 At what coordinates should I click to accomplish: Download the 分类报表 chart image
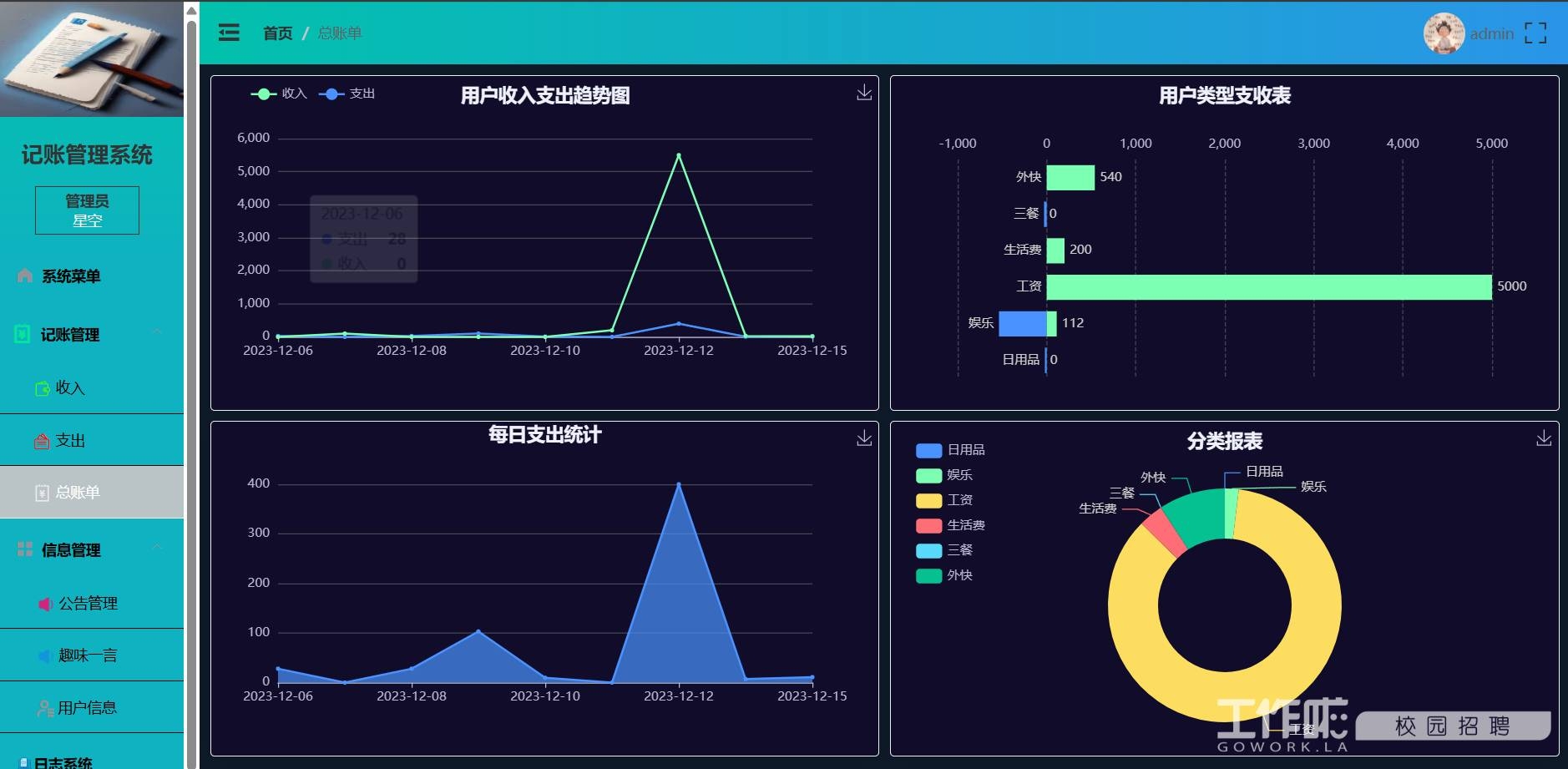click(x=1544, y=438)
